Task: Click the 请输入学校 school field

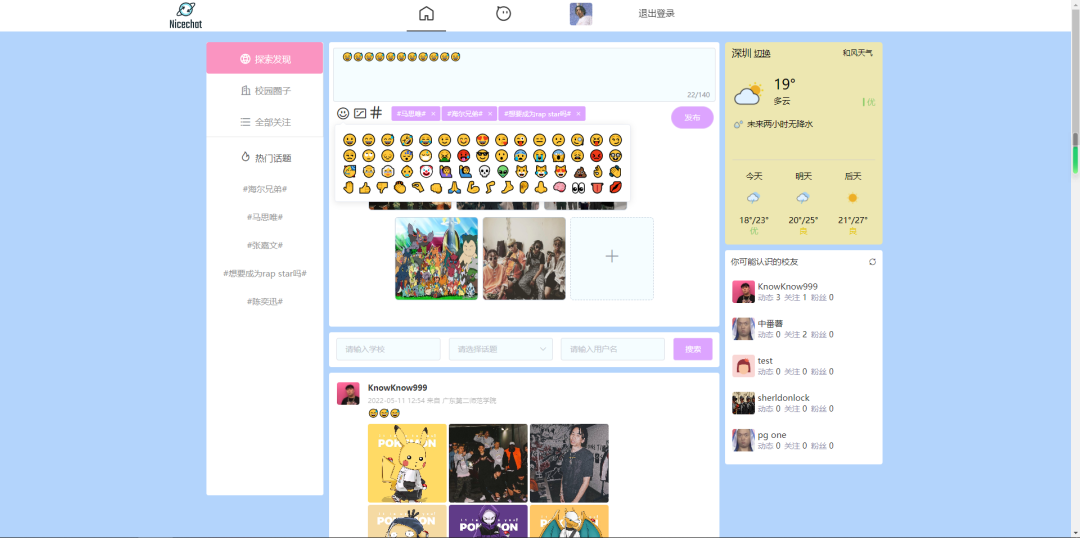Action: [x=388, y=349]
